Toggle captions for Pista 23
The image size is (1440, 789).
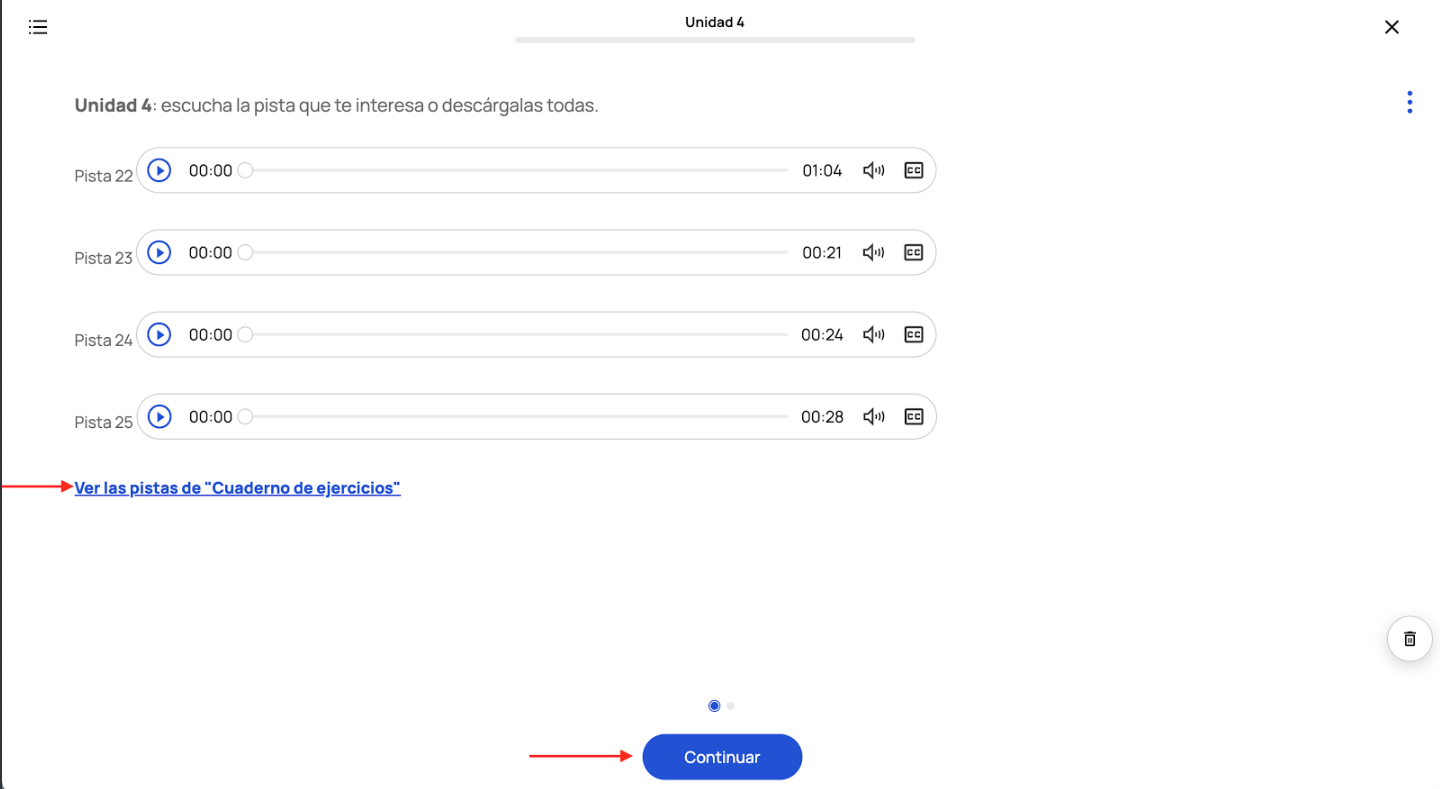pos(913,253)
